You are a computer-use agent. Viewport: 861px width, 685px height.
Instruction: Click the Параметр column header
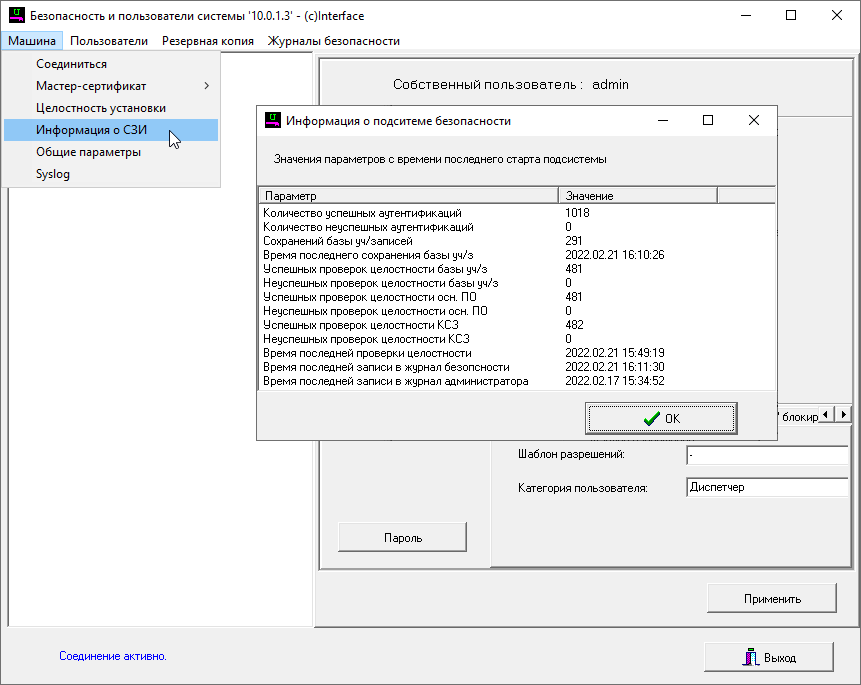point(407,196)
